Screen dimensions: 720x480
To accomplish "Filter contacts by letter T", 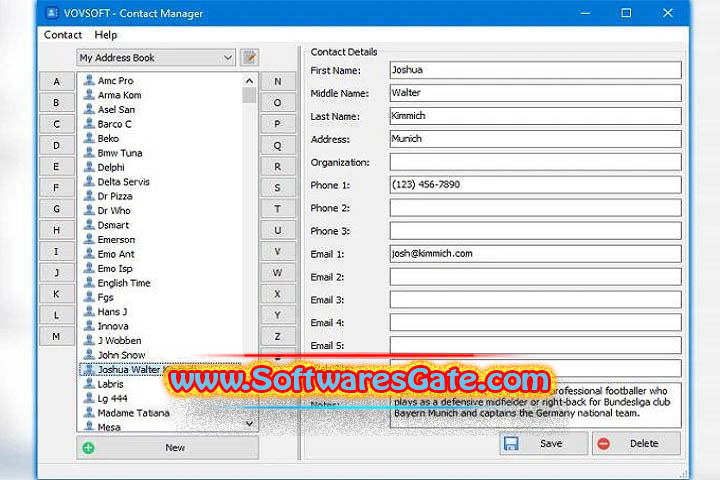I will [278, 209].
